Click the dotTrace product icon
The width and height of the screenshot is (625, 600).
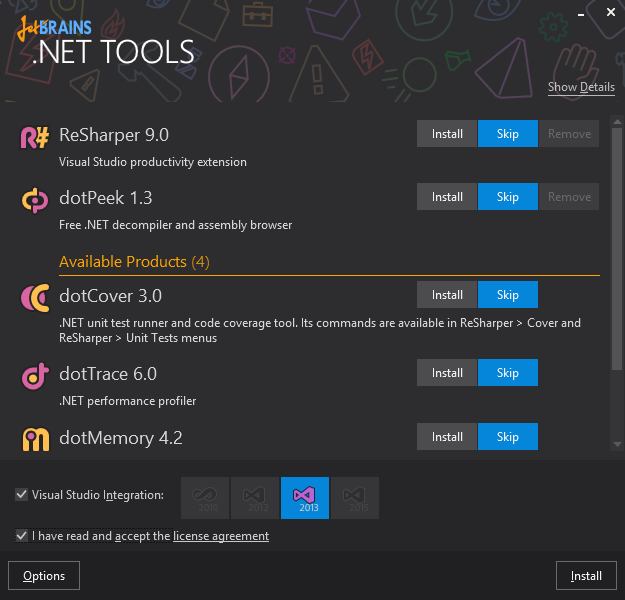coord(35,376)
